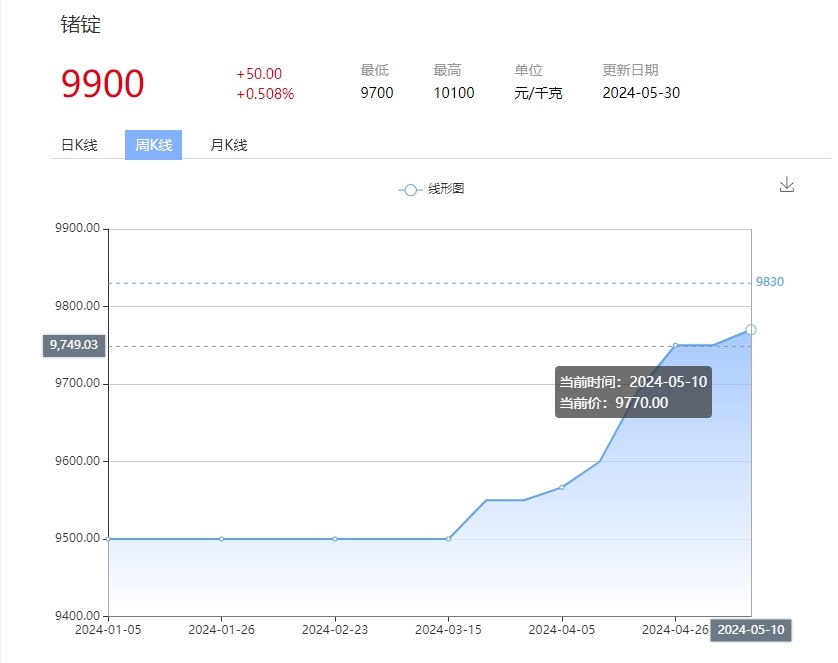
Task: Click the data point marker above 2024-04-05
Action: click(562, 487)
